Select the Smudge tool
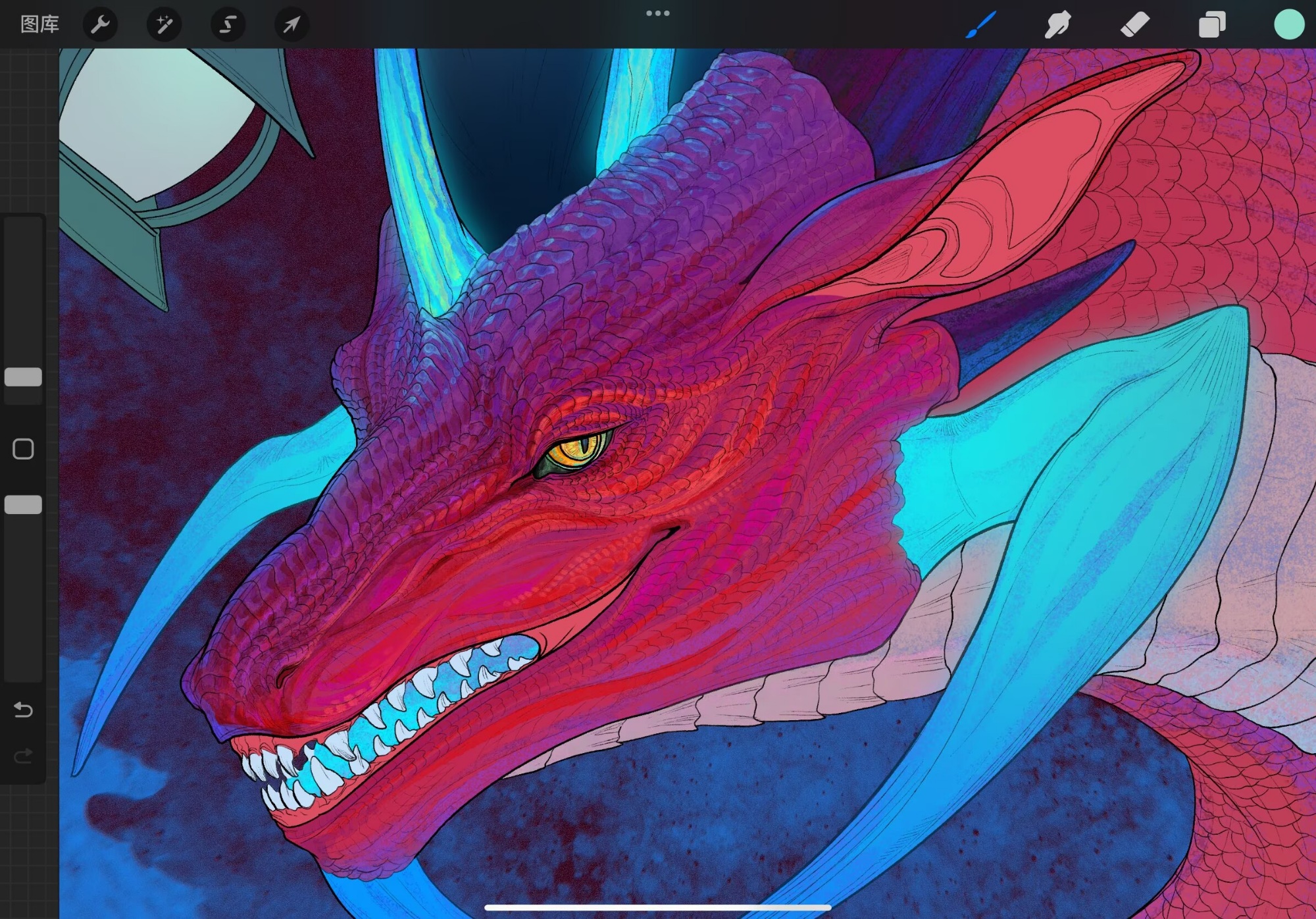The width and height of the screenshot is (1316, 919). [1057, 25]
